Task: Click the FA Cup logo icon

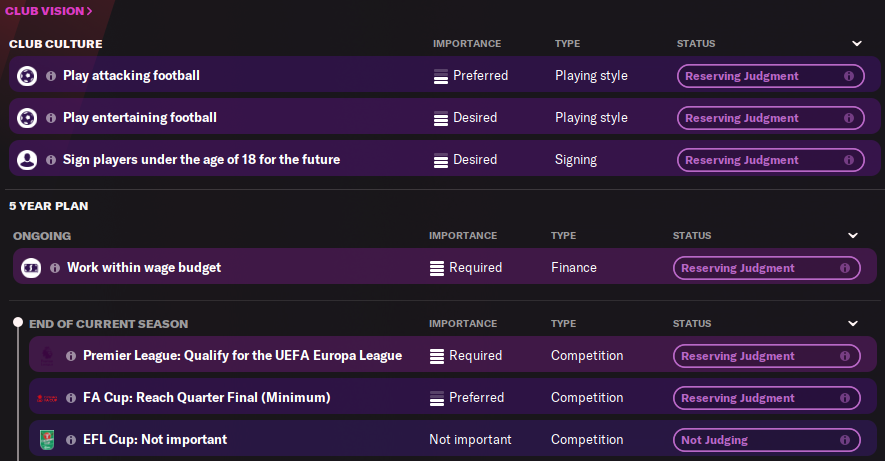Action: (47, 398)
